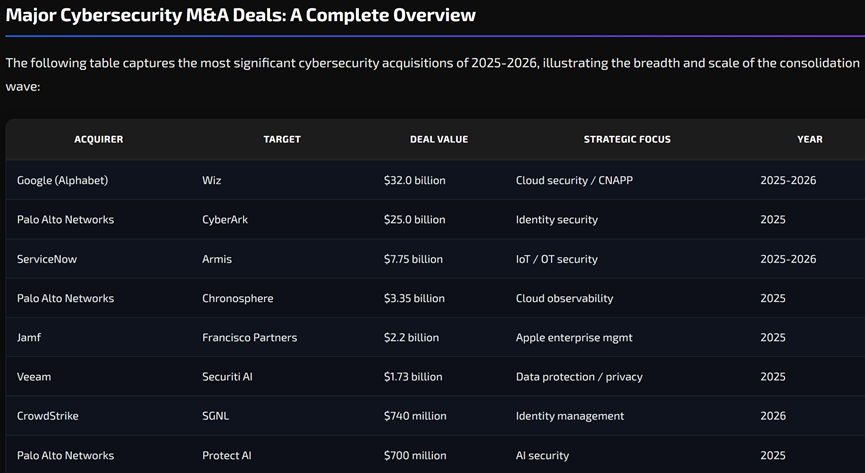Select the CrowdStrike acquirer cell
Image resolution: width=865 pixels, height=473 pixels.
[47, 416]
